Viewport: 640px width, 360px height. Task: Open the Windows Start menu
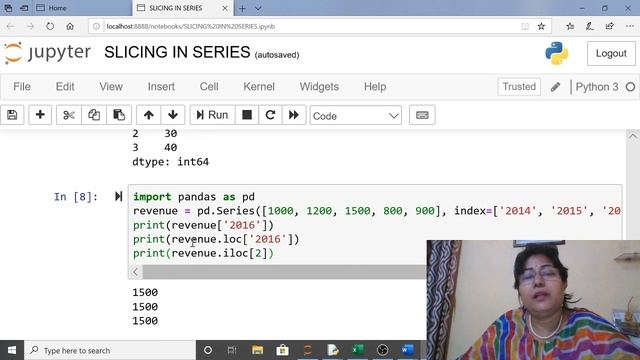click(x=12, y=350)
